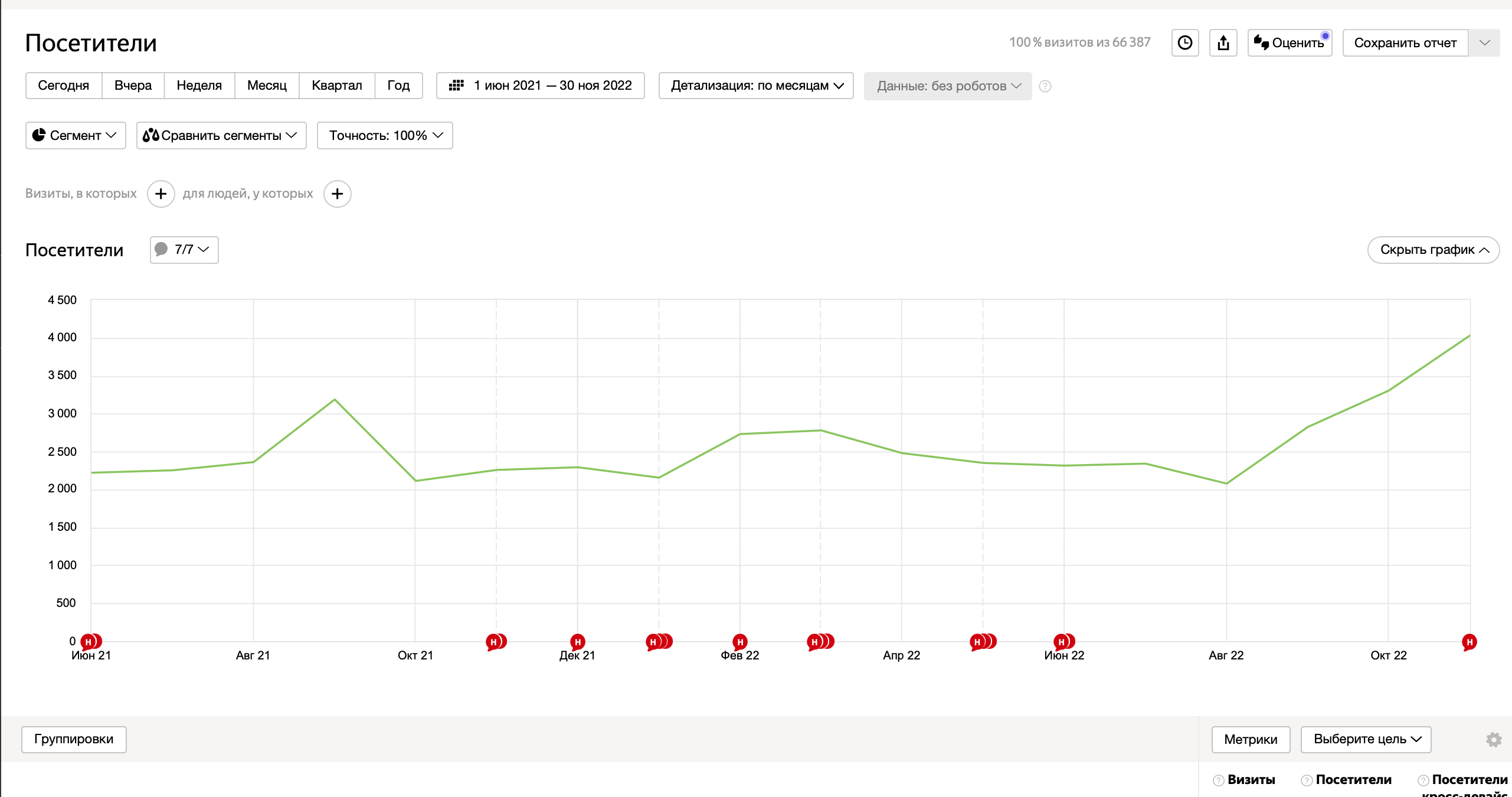Click the export/share report icon
The image size is (1512, 797).
[x=1223, y=43]
